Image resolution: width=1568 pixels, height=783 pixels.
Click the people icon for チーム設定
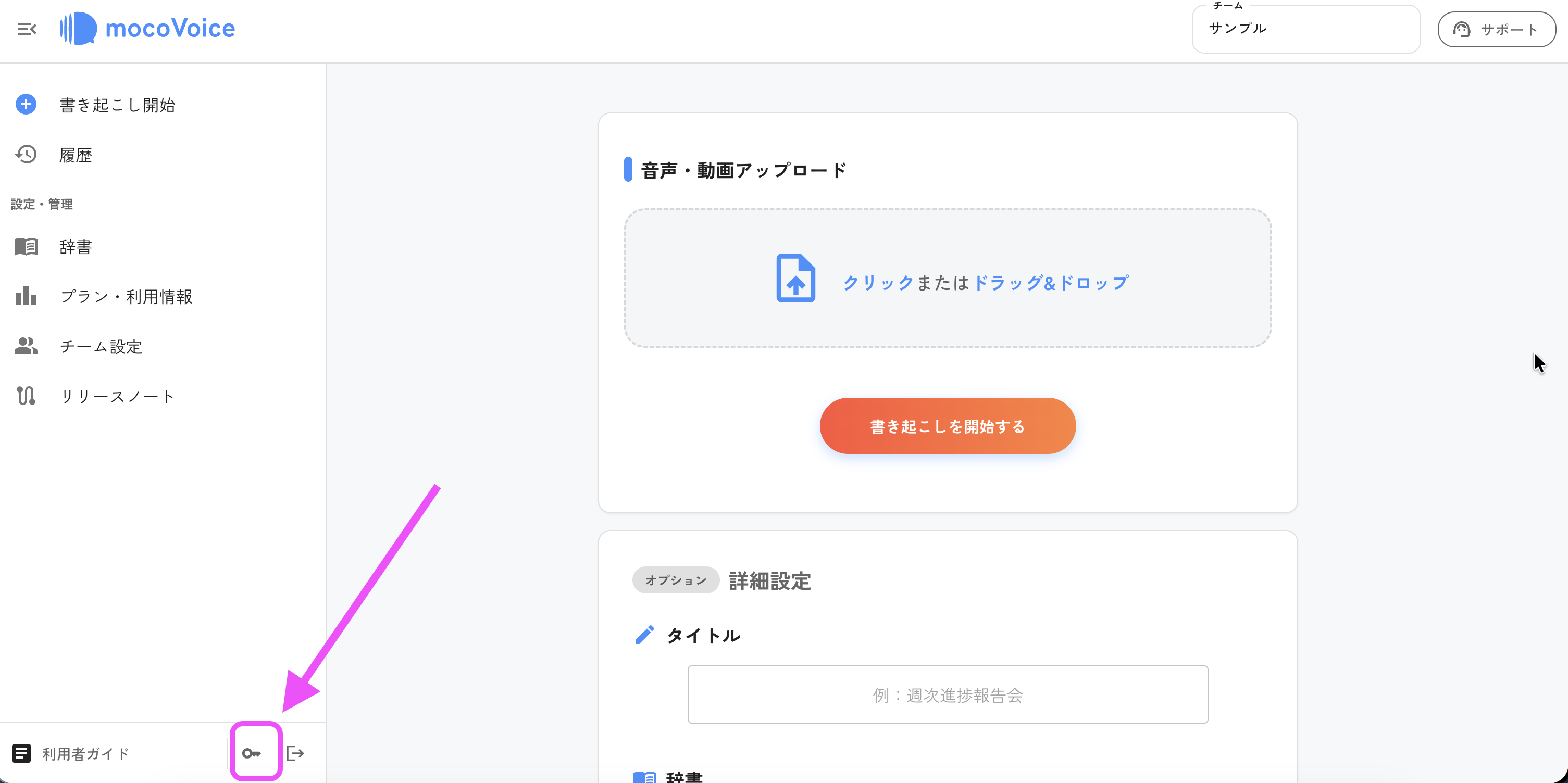[26, 346]
